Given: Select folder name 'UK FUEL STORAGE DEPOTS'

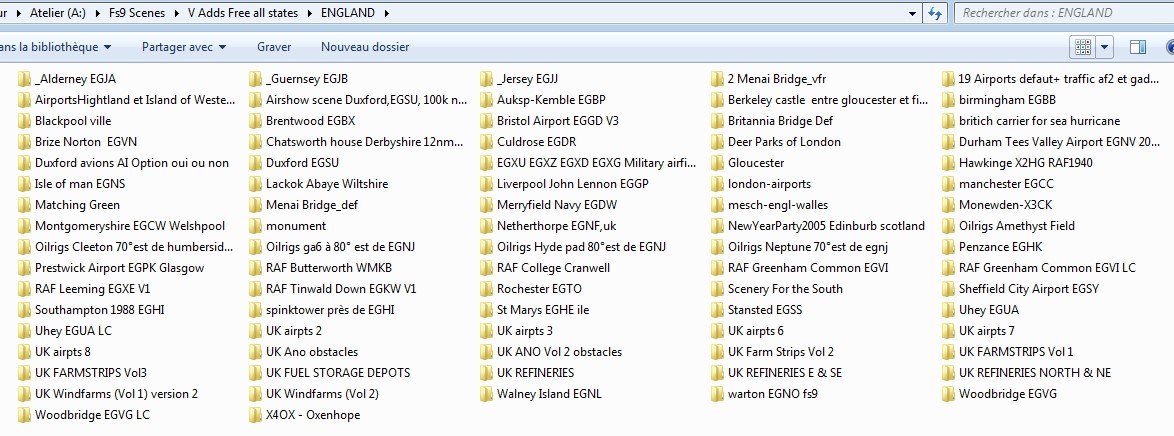Looking at the screenshot, I should pos(338,372).
